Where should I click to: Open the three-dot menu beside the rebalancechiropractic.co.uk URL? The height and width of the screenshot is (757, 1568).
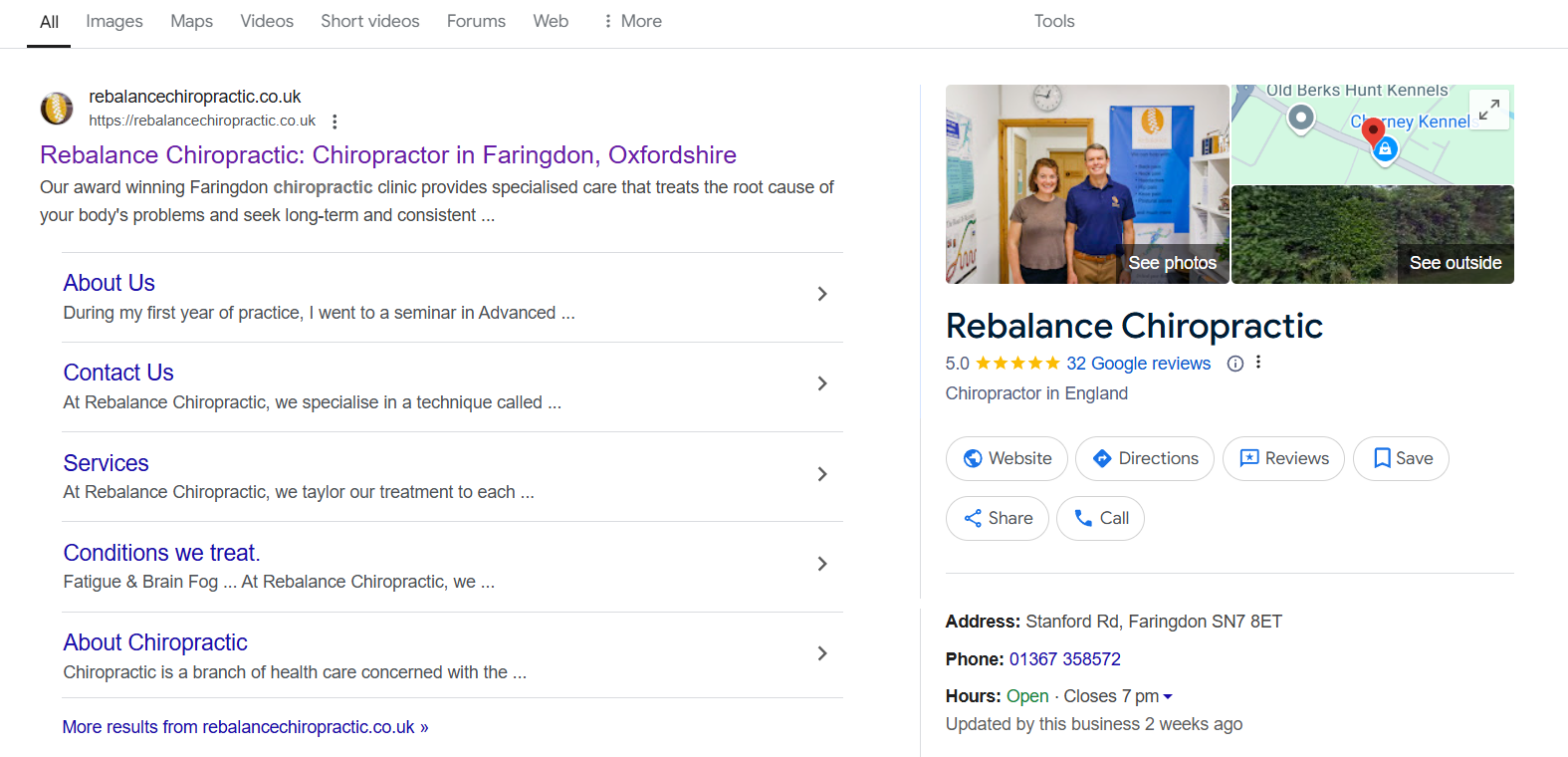pos(335,122)
